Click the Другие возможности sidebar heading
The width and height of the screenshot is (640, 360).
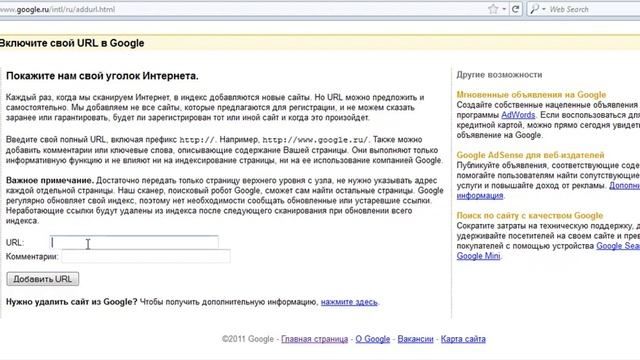[499, 75]
